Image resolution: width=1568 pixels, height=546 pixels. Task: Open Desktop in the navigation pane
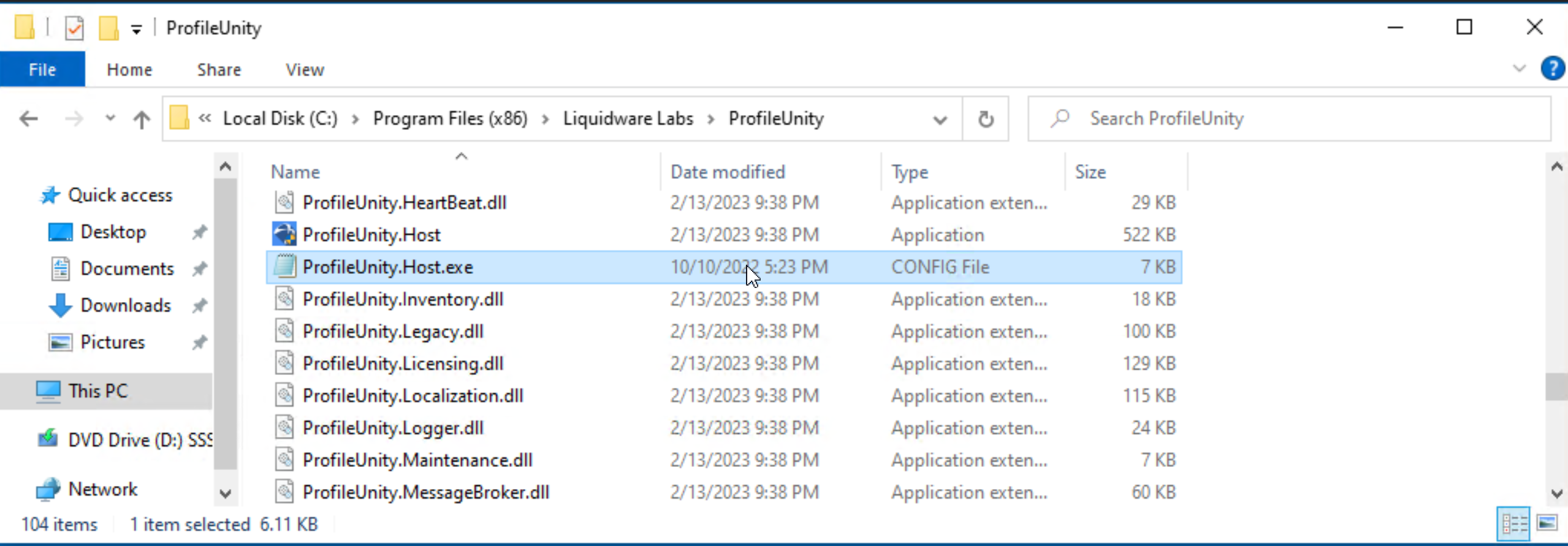[113, 232]
